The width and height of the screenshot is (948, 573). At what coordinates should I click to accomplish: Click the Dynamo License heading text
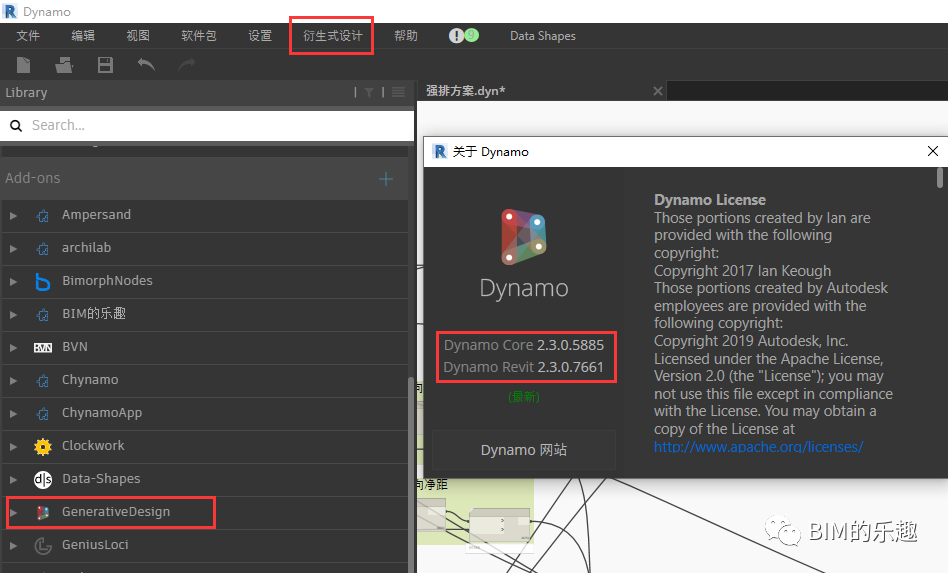pos(710,200)
